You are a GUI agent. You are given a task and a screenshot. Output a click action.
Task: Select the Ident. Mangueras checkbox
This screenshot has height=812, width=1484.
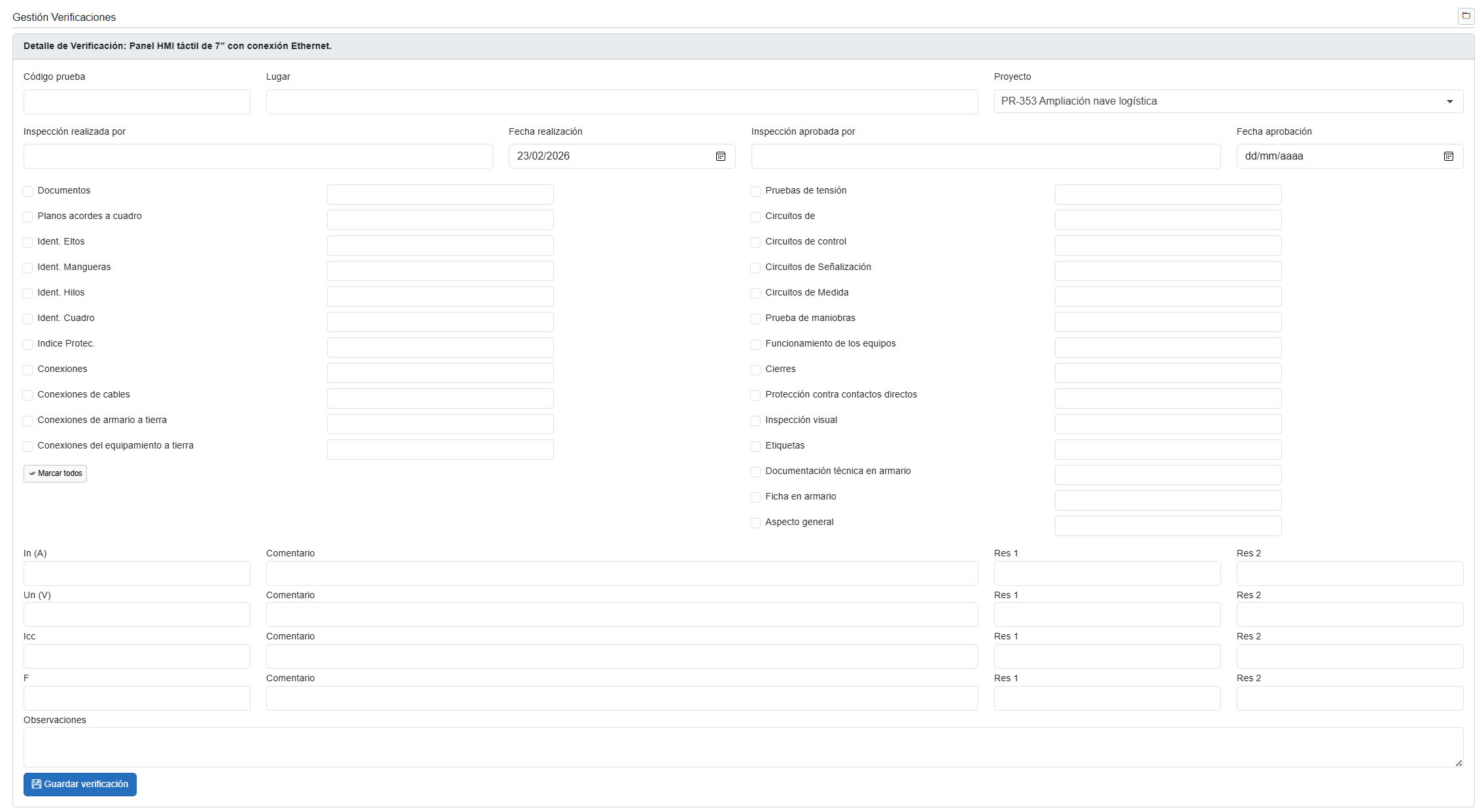tap(27, 268)
